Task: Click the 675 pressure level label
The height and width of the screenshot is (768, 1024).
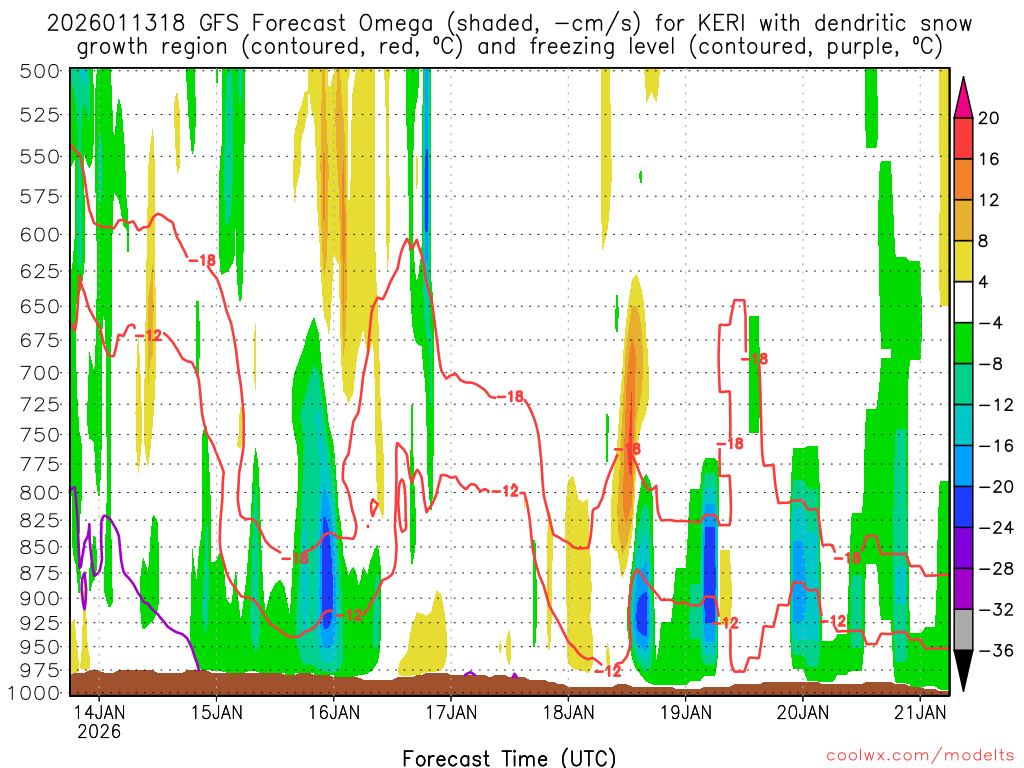Action: 40,340
